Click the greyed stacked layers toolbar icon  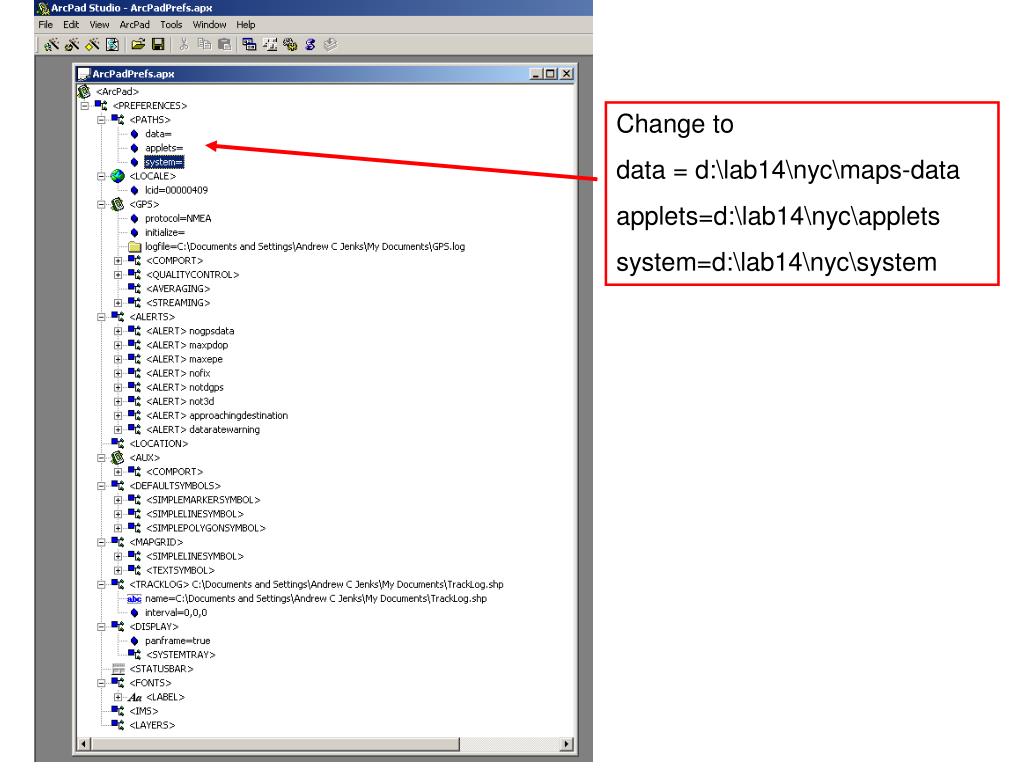coord(330,44)
